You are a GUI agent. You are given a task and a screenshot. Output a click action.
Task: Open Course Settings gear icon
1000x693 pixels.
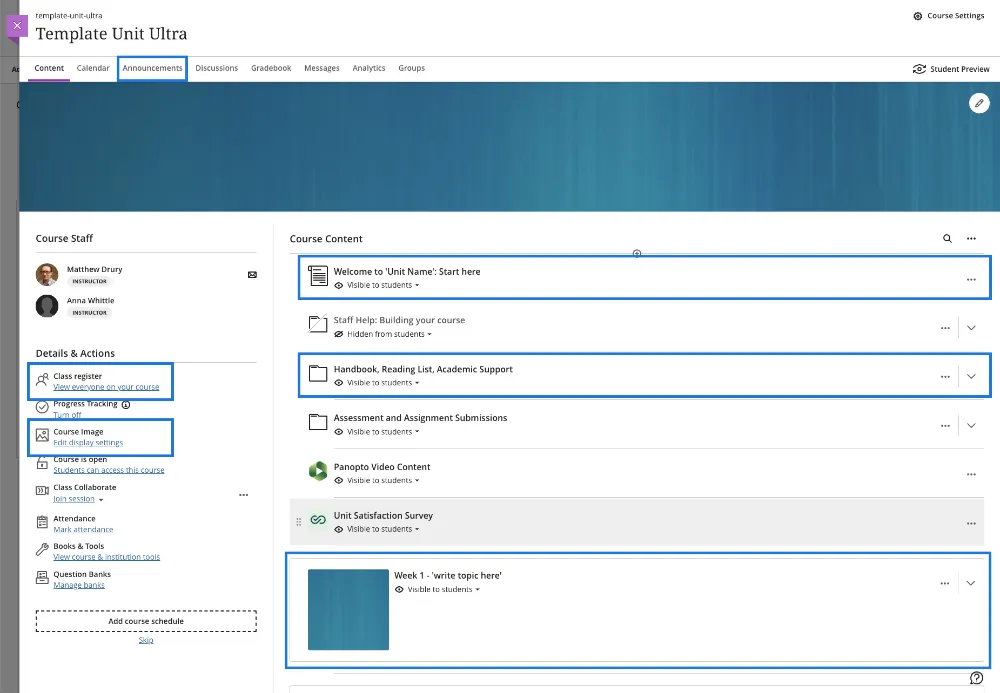918,16
